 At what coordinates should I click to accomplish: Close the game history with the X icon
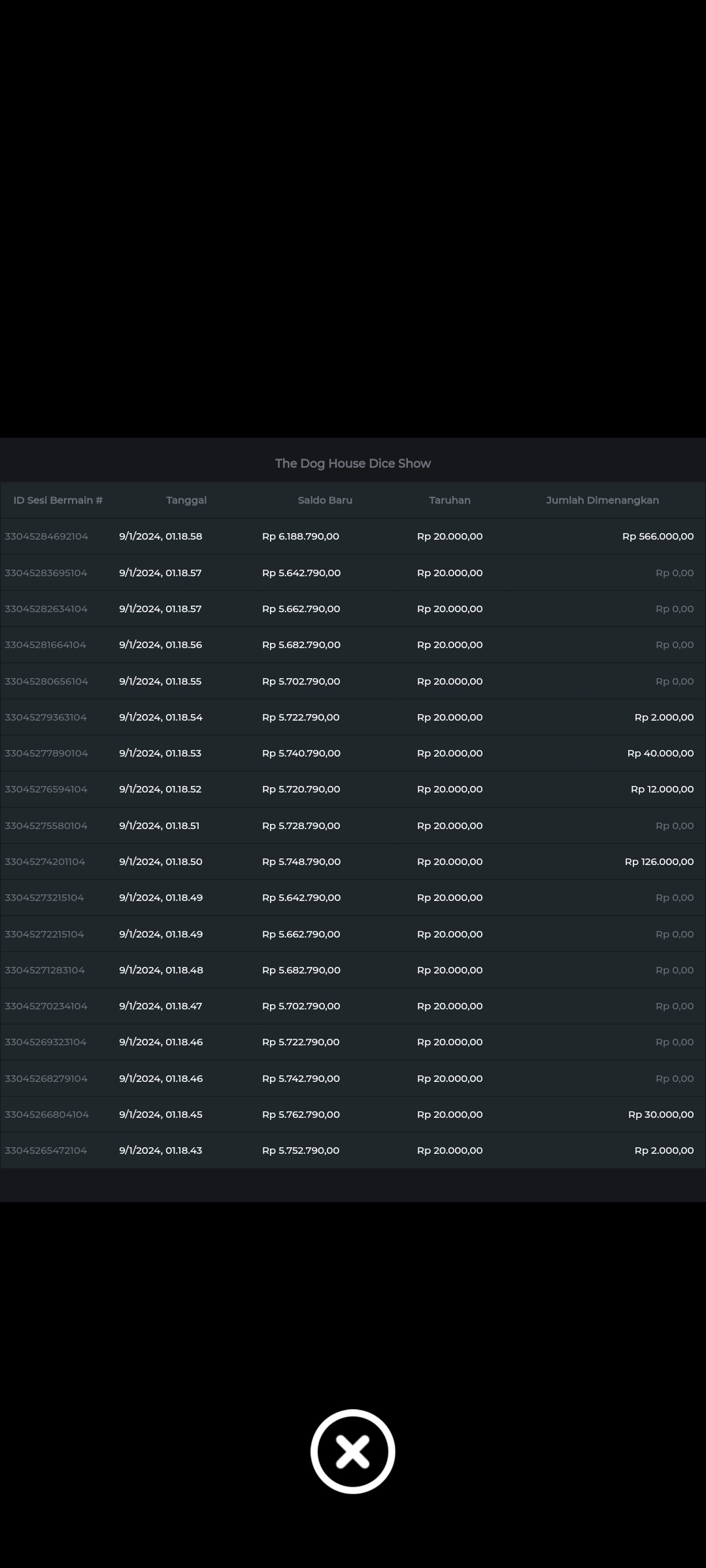(x=352, y=1451)
